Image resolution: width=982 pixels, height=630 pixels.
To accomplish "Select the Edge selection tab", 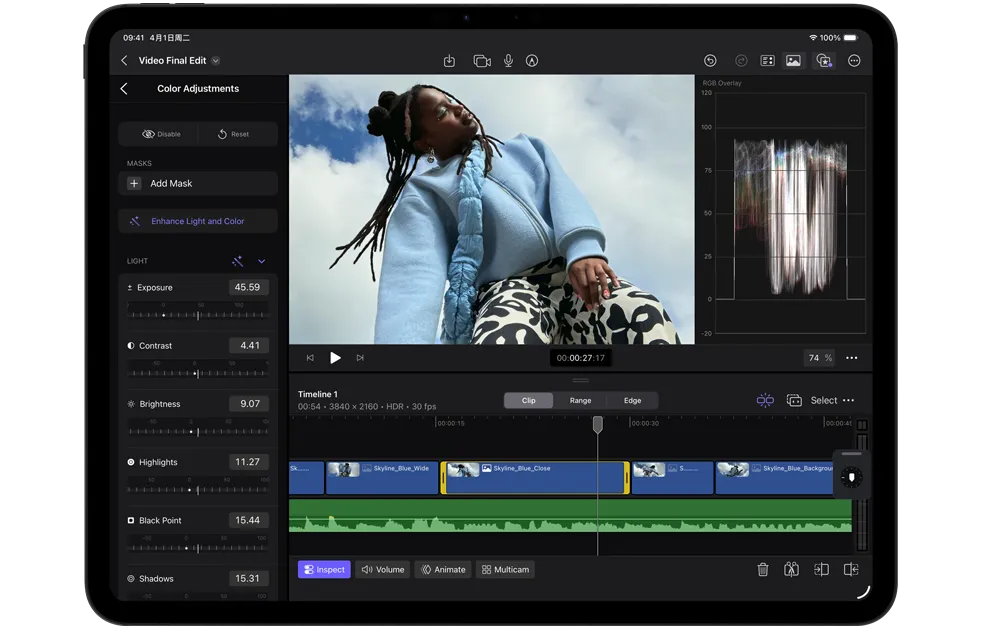I will pyautogui.click(x=632, y=400).
